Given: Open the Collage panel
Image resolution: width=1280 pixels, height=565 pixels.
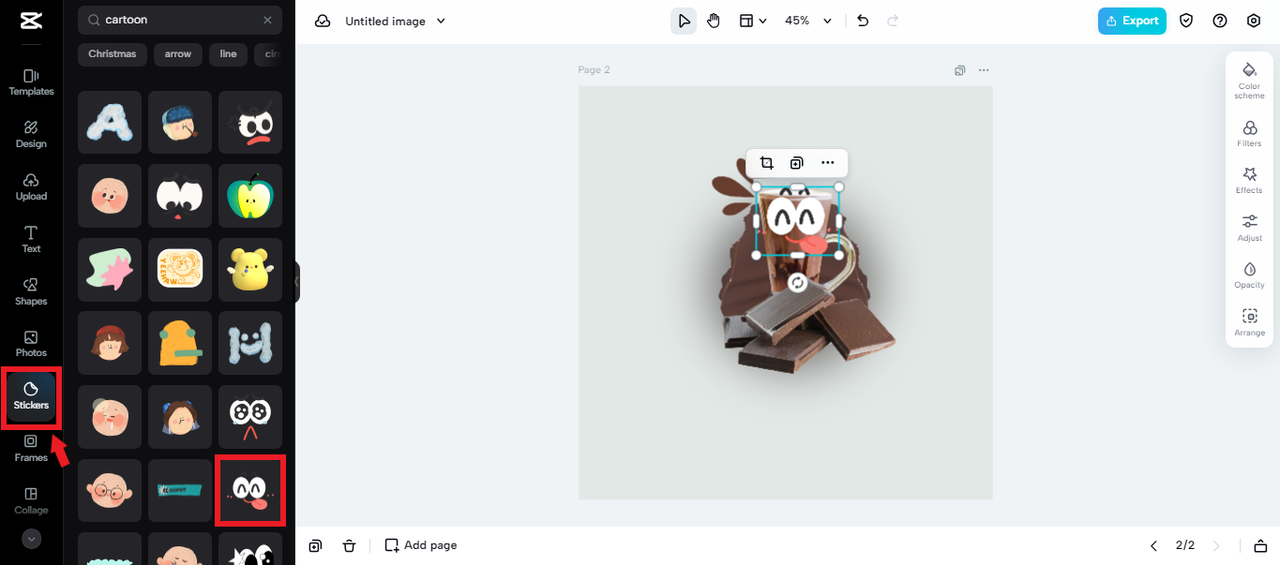Looking at the screenshot, I should click(31, 501).
